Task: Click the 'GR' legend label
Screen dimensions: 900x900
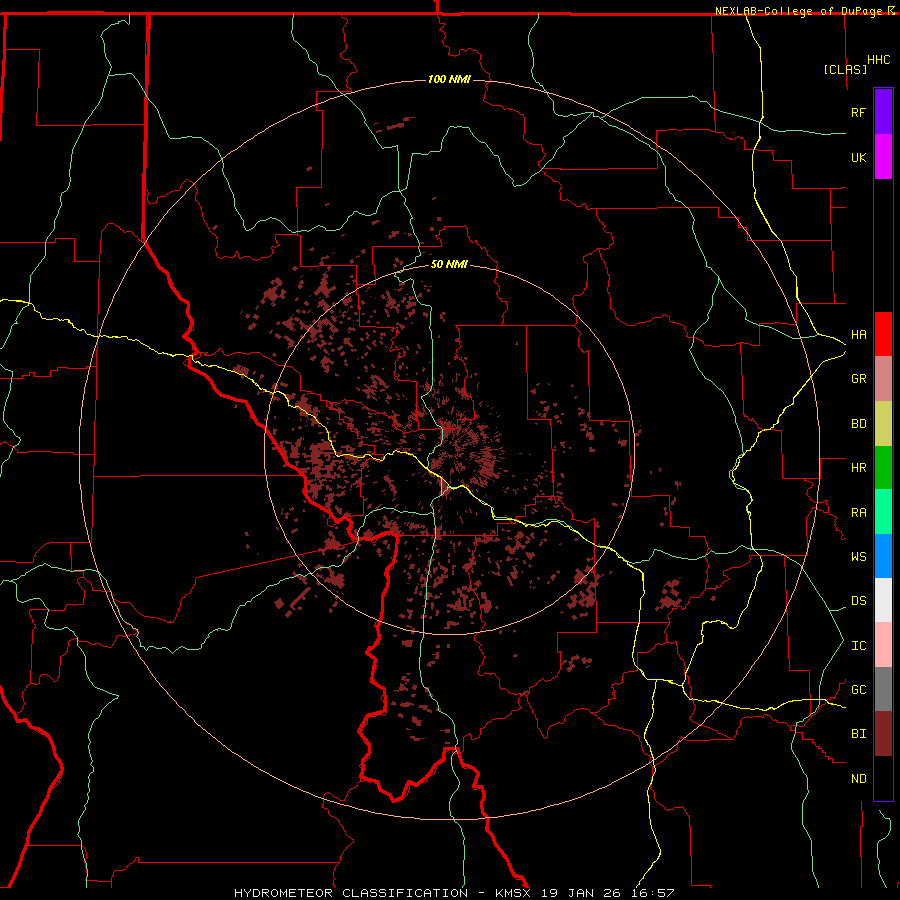Action: click(x=858, y=379)
